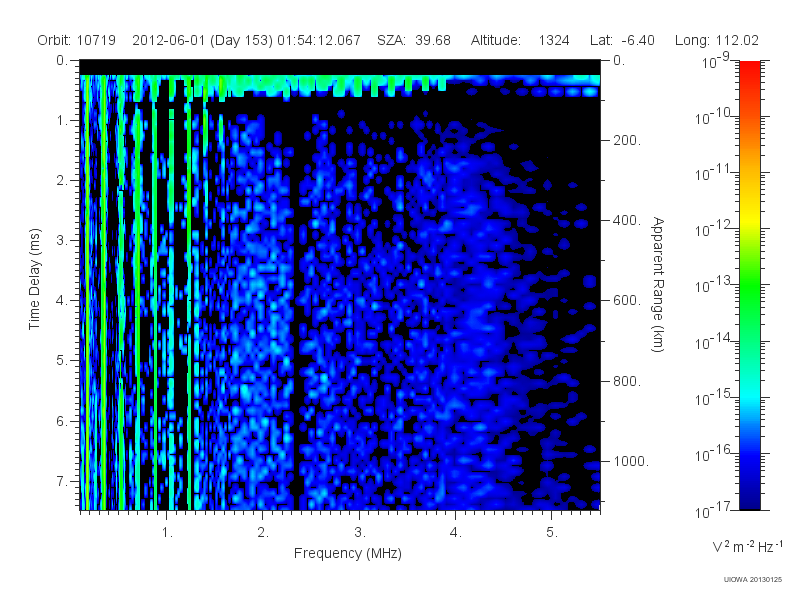Click the "Frequency (MHz)" axis label

[348, 554]
